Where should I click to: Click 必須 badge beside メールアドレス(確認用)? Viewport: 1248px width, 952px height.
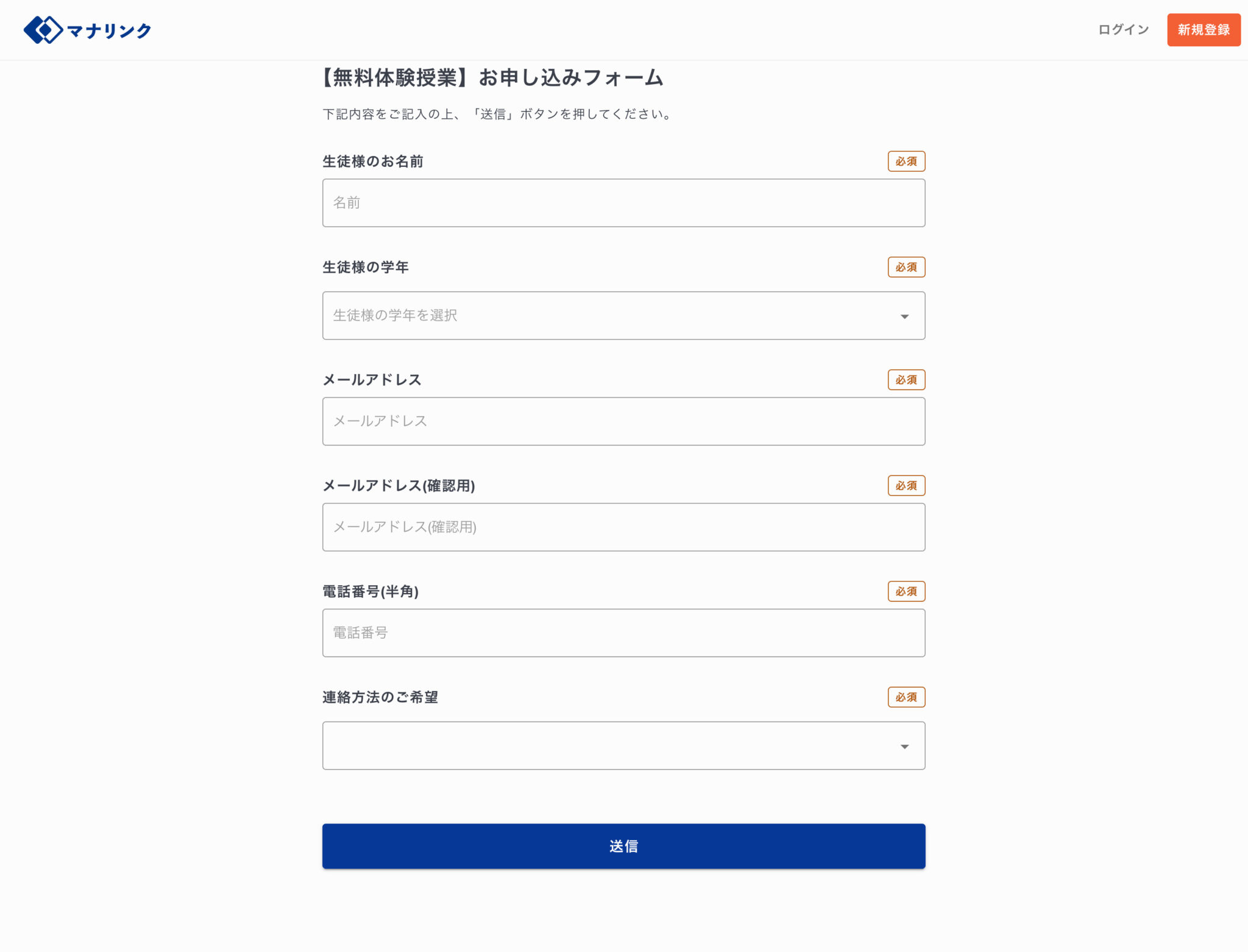tap(906, 486)
